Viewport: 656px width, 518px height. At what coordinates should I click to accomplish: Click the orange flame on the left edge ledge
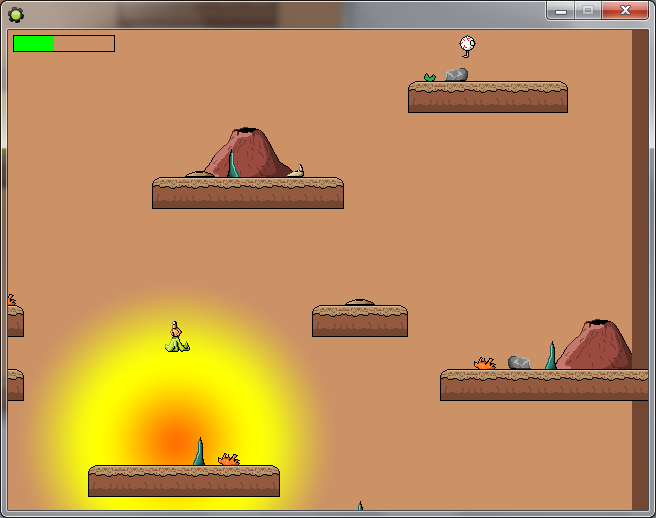pyautogui.click(x=11, y=300)
